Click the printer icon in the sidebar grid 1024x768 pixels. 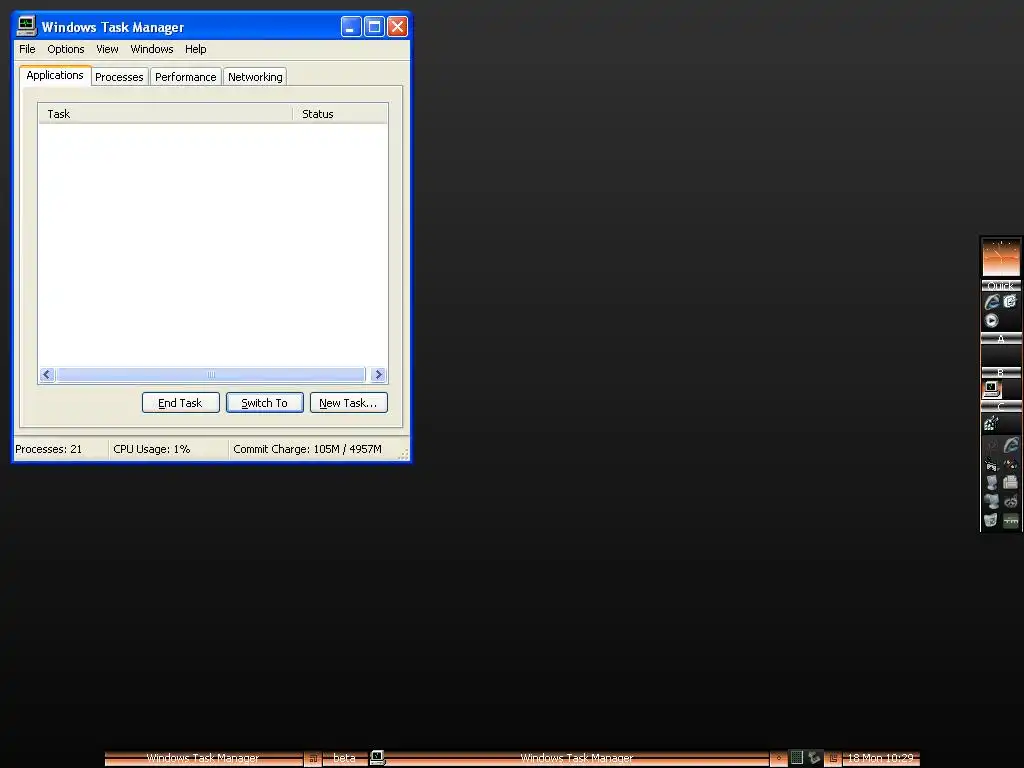(x=1011, y=483)
